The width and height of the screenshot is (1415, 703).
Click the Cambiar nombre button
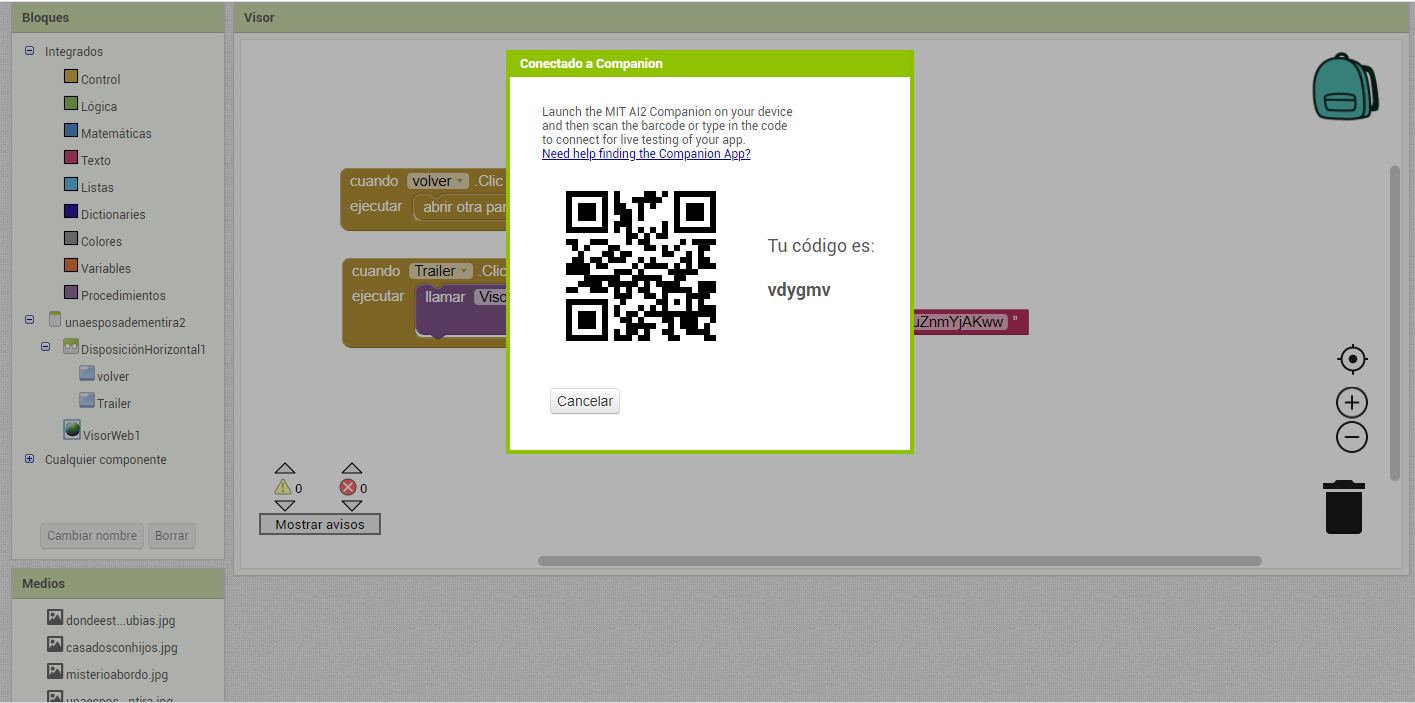coord(92,535)
